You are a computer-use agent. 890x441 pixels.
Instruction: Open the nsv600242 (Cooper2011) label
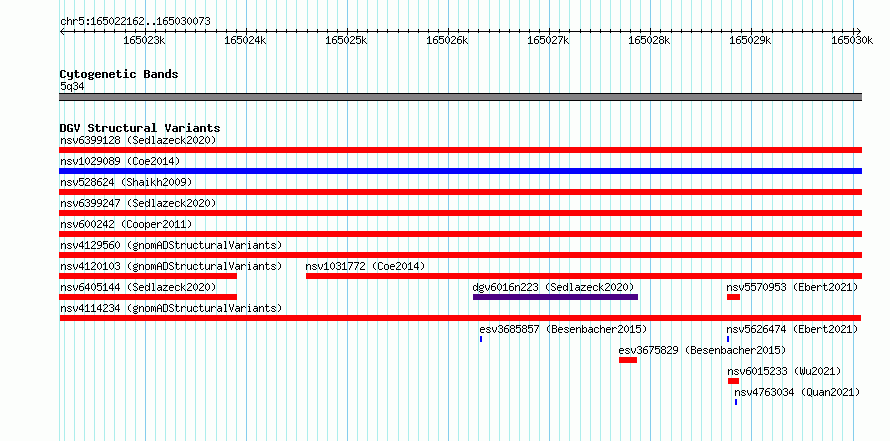click(126, 224)
